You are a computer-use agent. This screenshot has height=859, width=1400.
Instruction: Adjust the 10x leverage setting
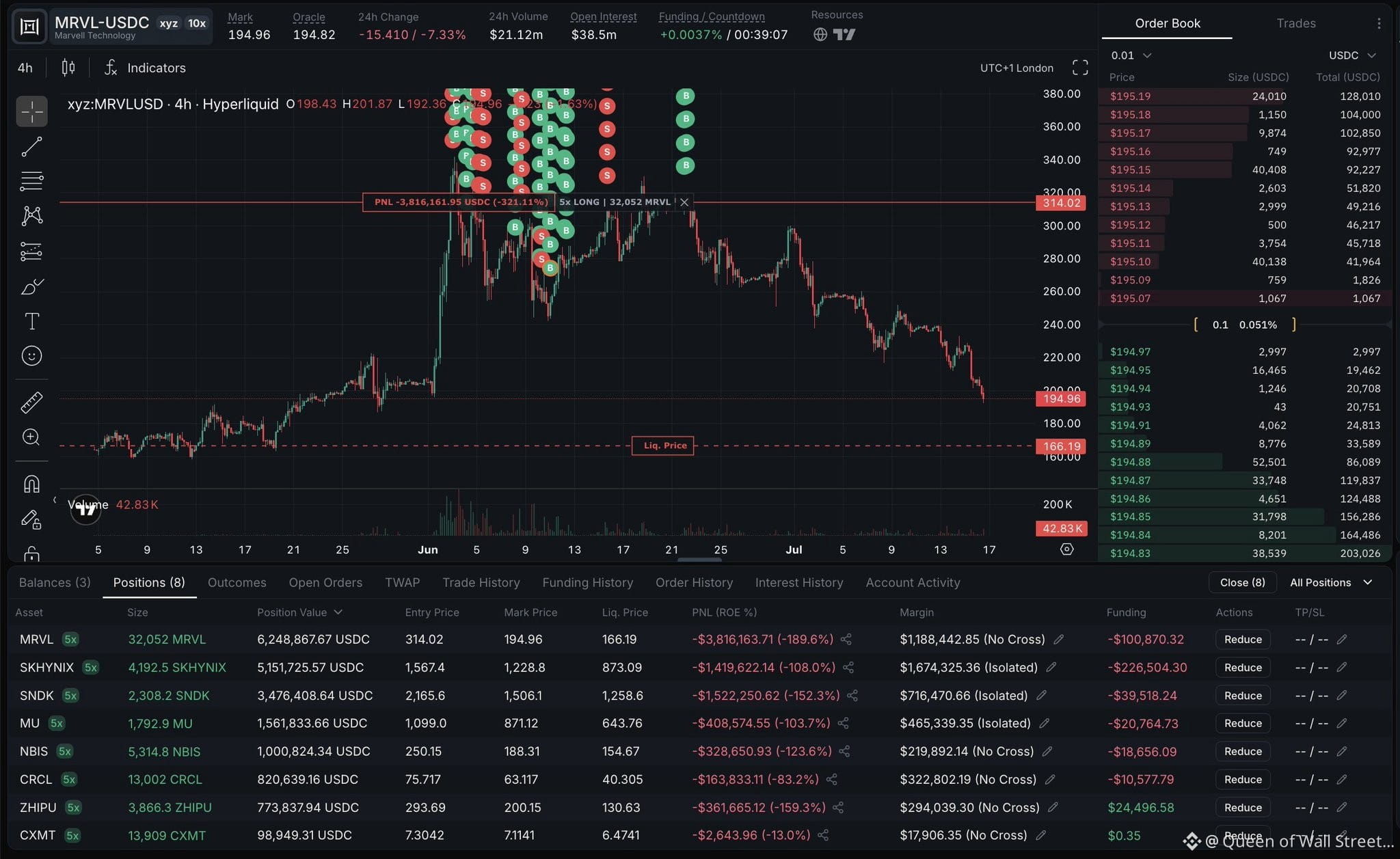coord(197,23)
